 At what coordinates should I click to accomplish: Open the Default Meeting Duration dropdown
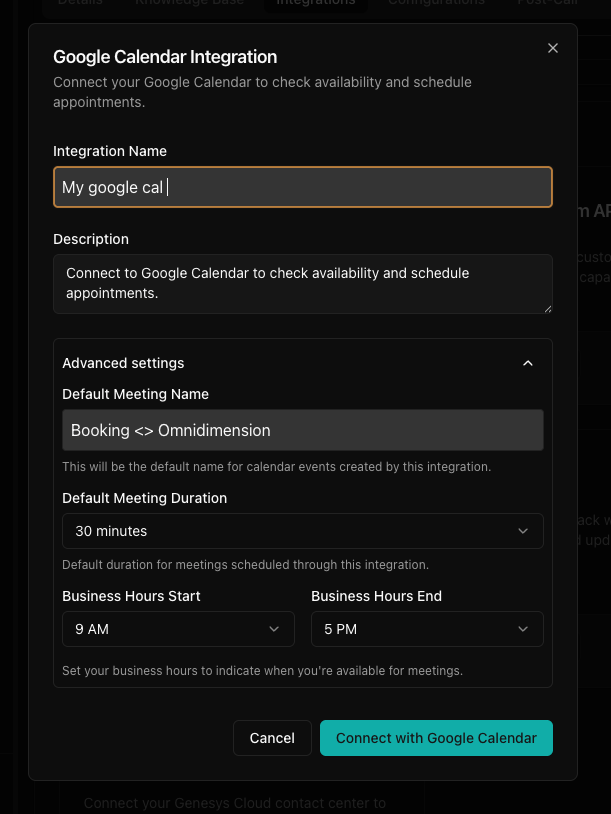(x=303, y=531)
